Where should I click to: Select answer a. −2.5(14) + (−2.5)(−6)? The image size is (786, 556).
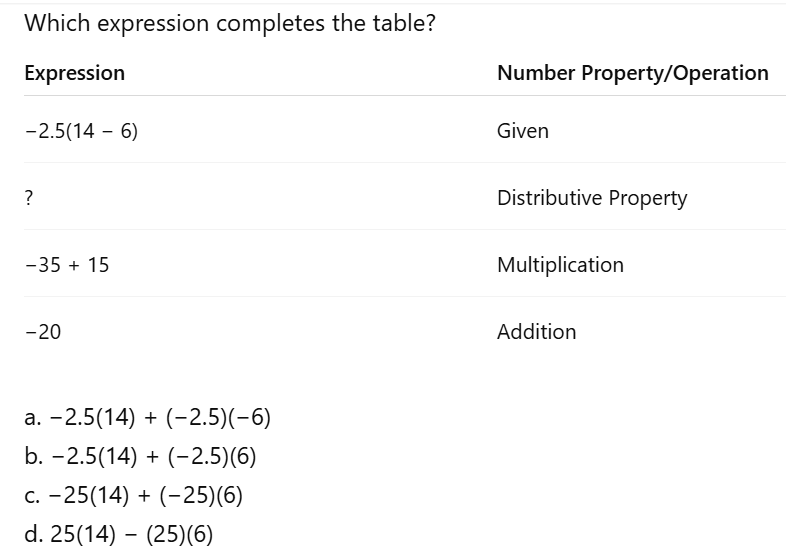tap(147, 417)
